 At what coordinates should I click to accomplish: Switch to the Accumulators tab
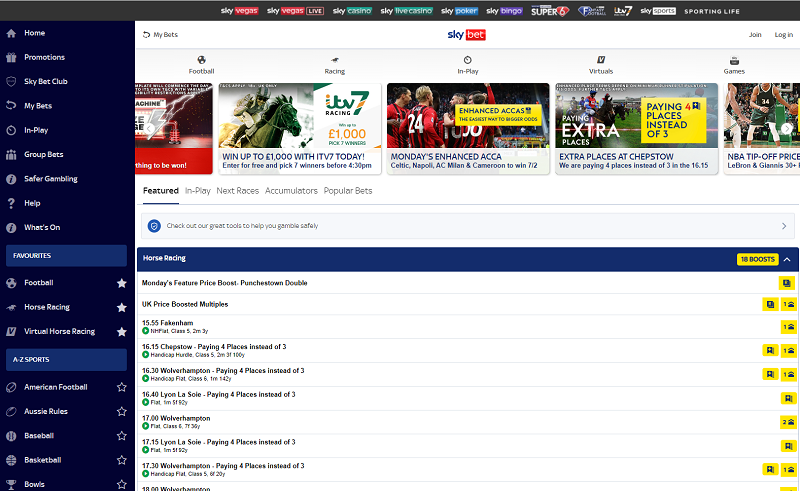click(x=291, y=191)
